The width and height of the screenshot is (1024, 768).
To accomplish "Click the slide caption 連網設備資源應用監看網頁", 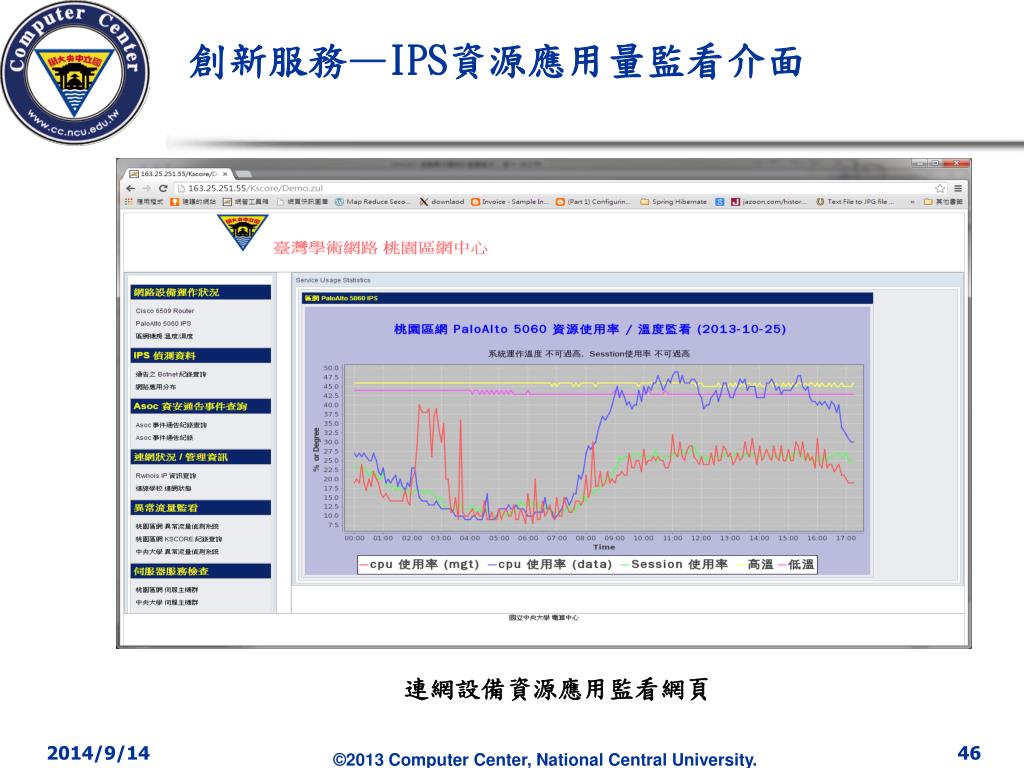I will point(556,690).
